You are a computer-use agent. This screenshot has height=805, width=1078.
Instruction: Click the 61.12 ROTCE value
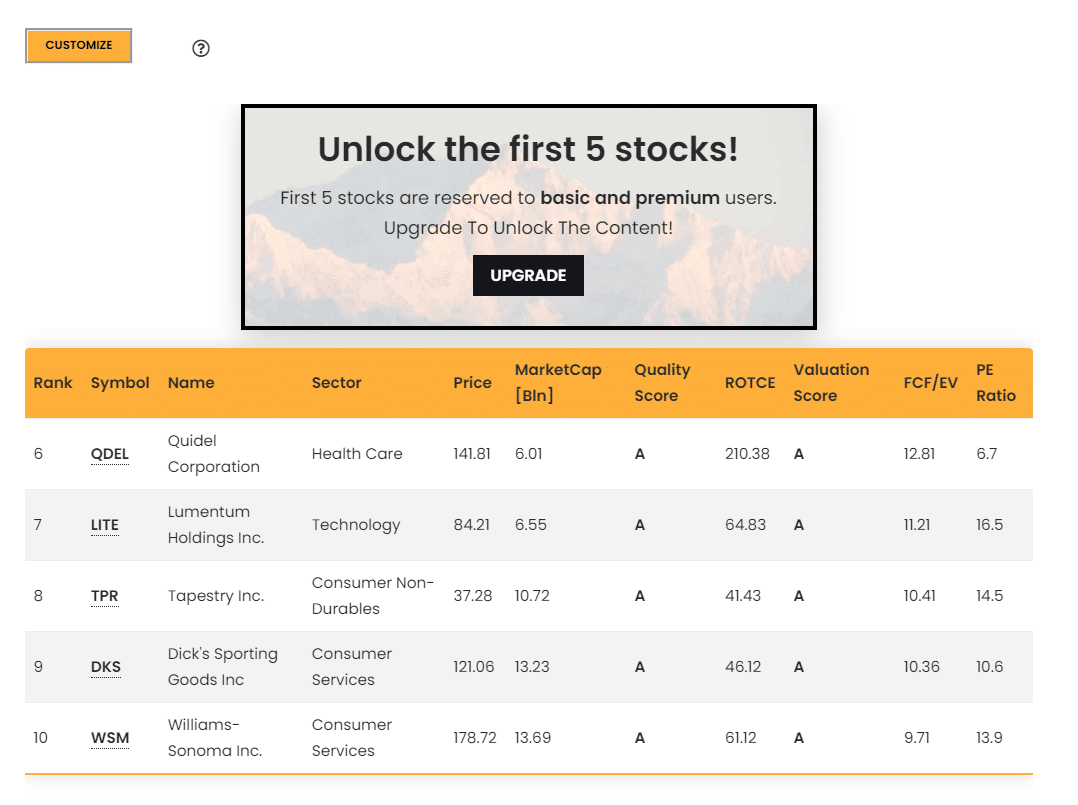coord(740,738)
